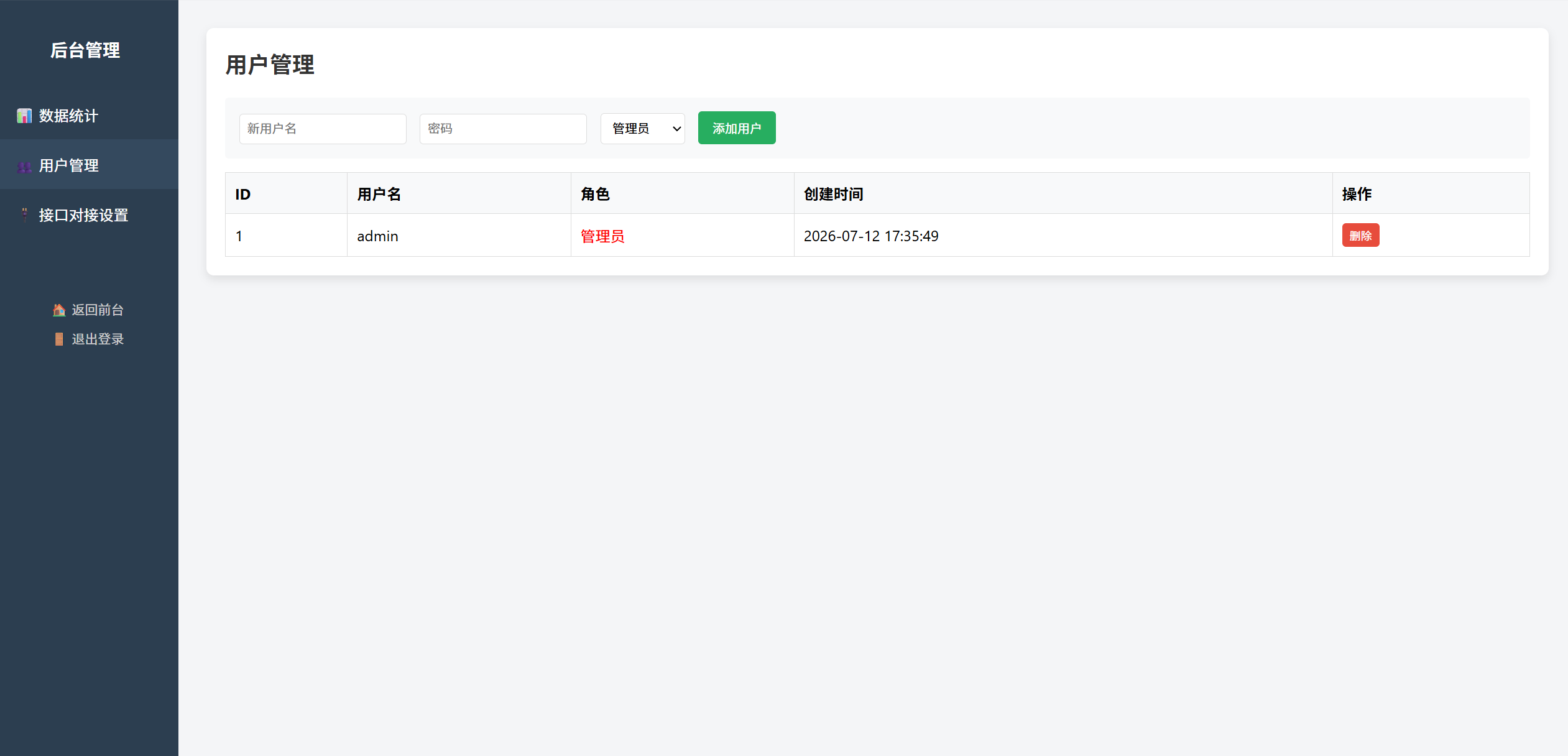Screen dimensions: 1568x756
Task: Click the 退出登录 link
Action: coord(89,339)
